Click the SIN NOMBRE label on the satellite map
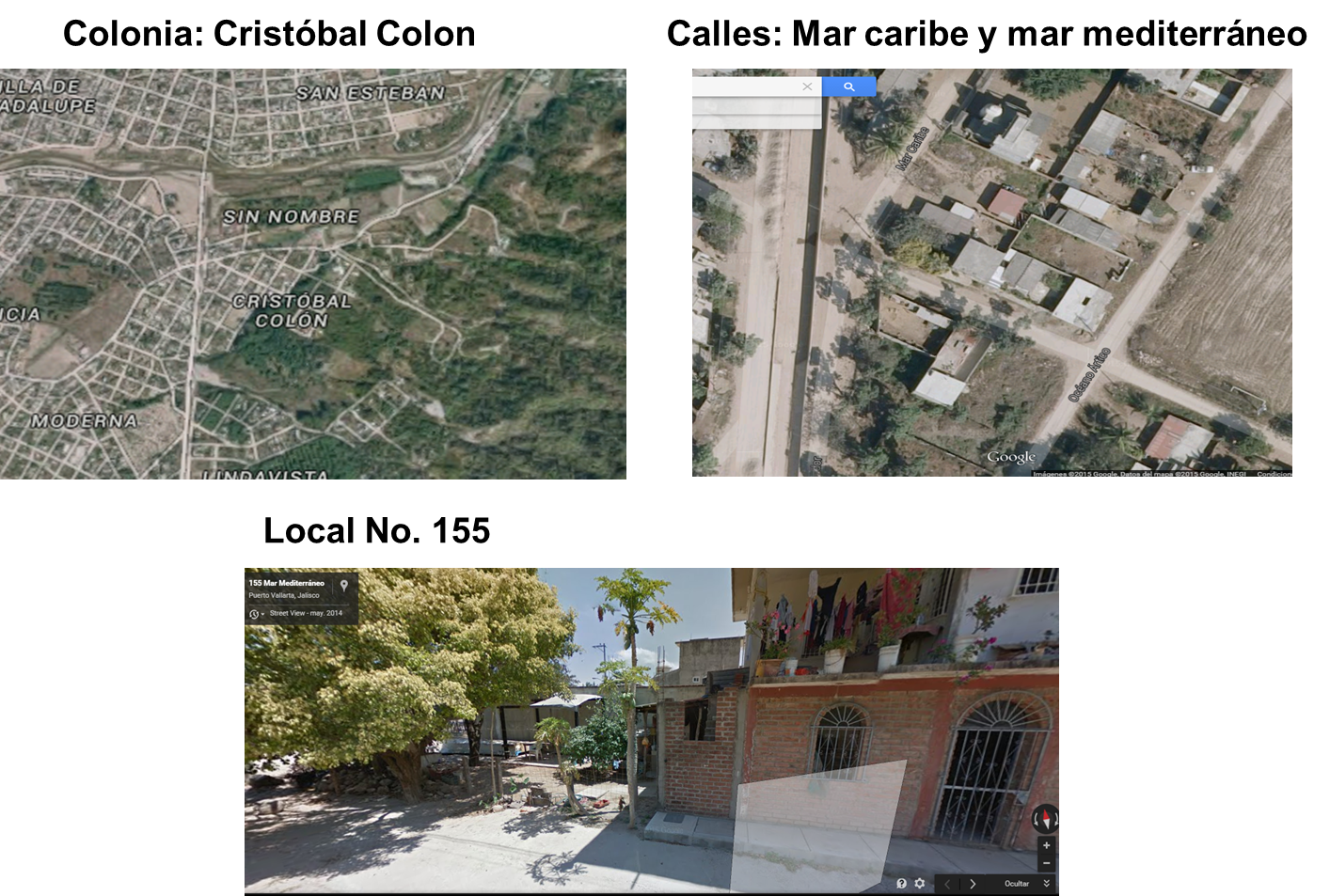 coord(291,216)
